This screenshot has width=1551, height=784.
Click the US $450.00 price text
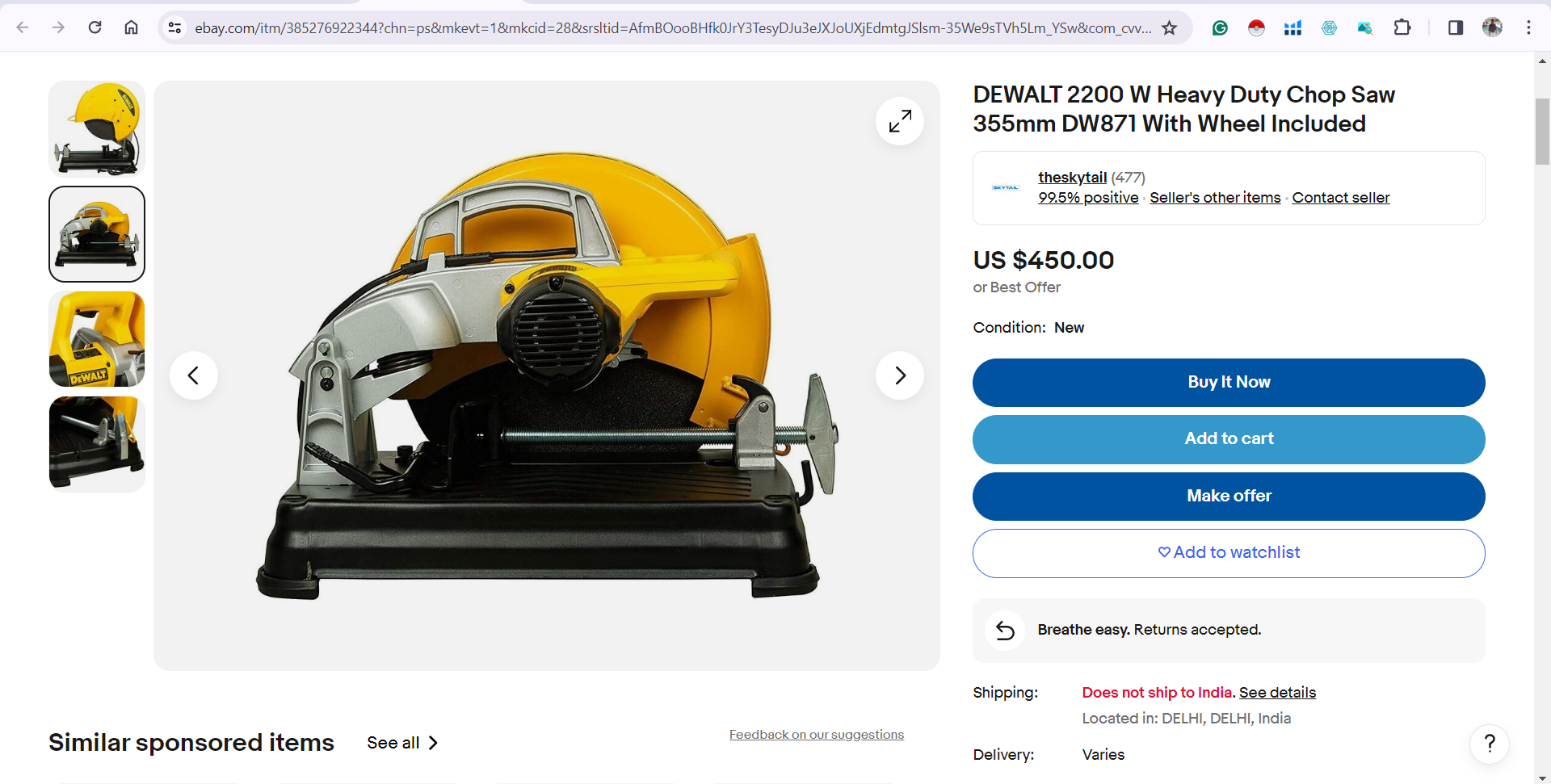coord(1044,260)
